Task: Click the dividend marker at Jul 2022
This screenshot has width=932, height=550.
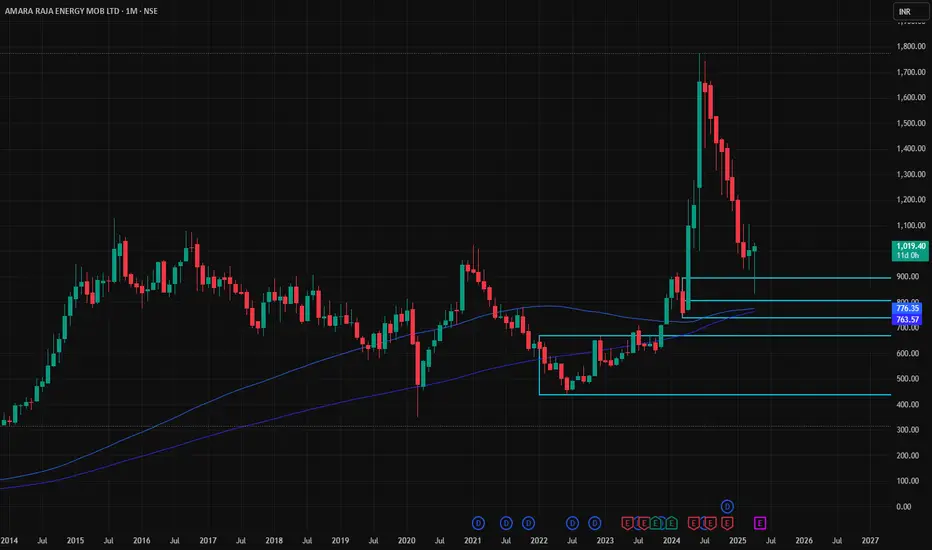Action: (572, 523)
